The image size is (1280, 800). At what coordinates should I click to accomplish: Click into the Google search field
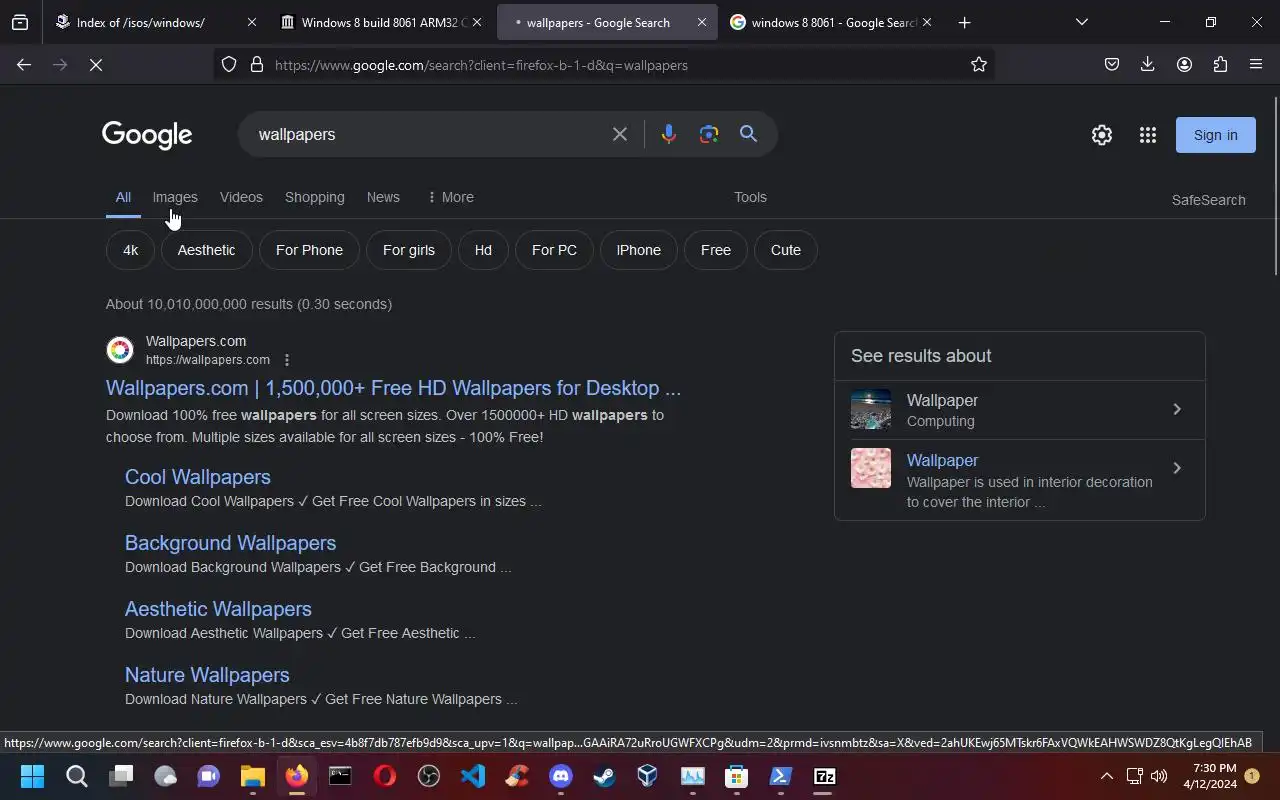click(x=425, y=134)
